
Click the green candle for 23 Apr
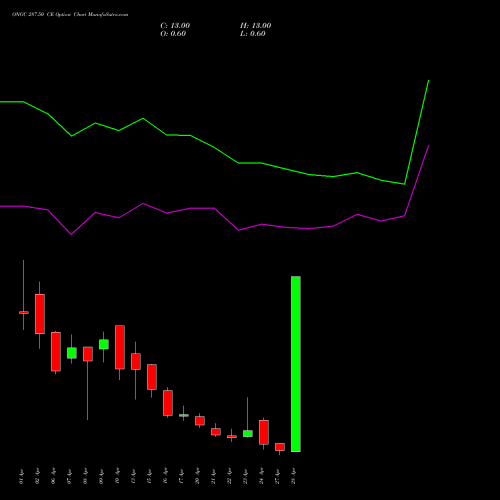coord(248,433)
